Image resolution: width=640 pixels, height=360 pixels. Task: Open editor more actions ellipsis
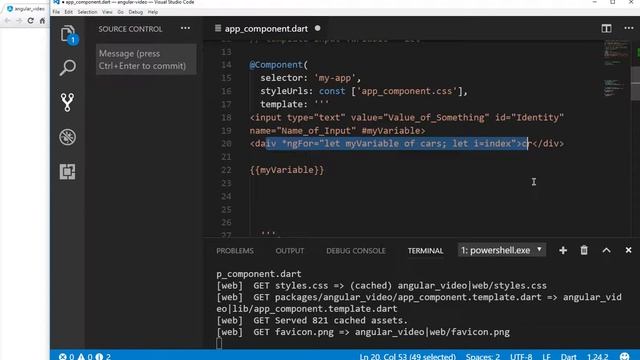[x=629, y=28]
